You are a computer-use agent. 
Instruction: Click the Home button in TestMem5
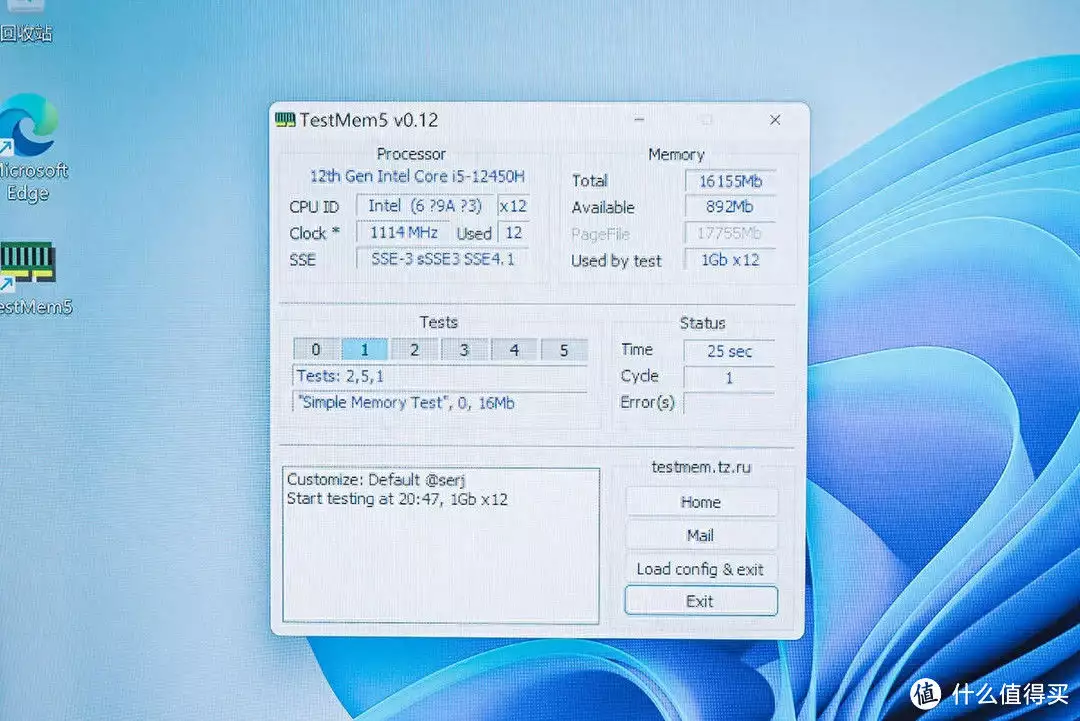coord(700,502)
